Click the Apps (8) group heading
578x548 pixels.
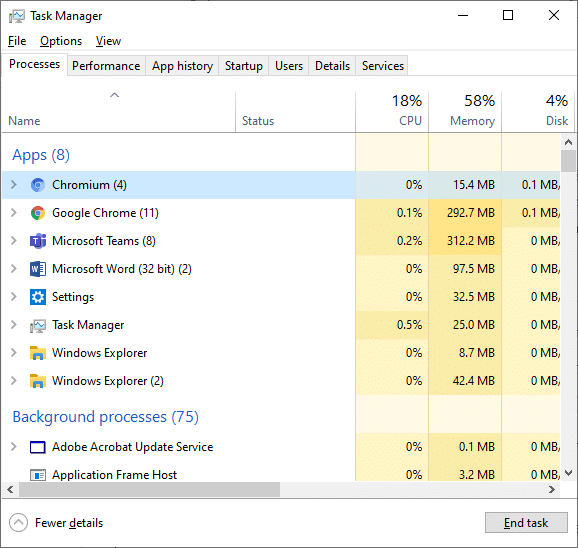tap(41, 155)
